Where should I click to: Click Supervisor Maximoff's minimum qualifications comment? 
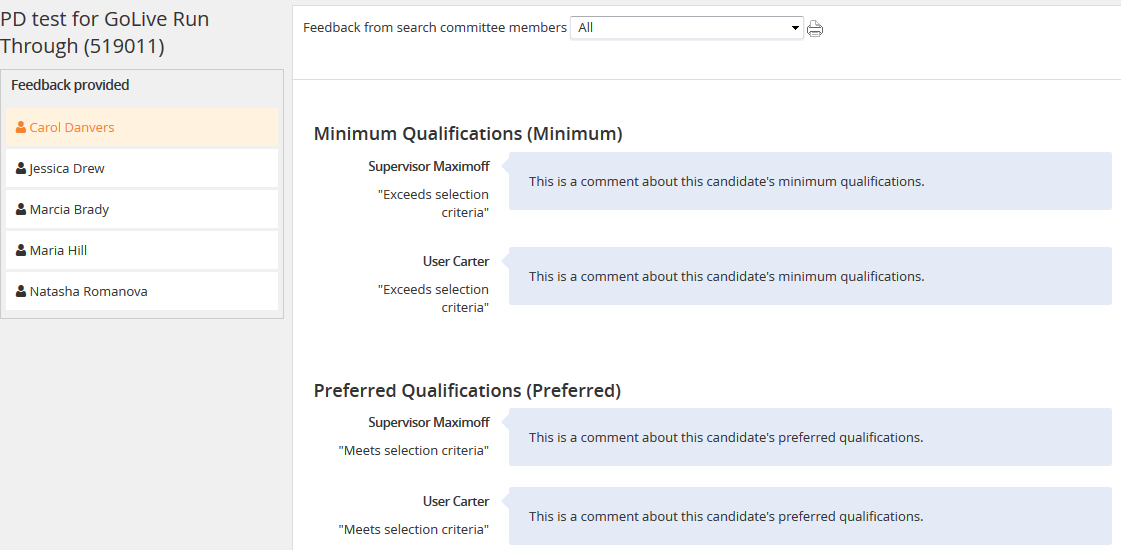click(x=810, y=181)
